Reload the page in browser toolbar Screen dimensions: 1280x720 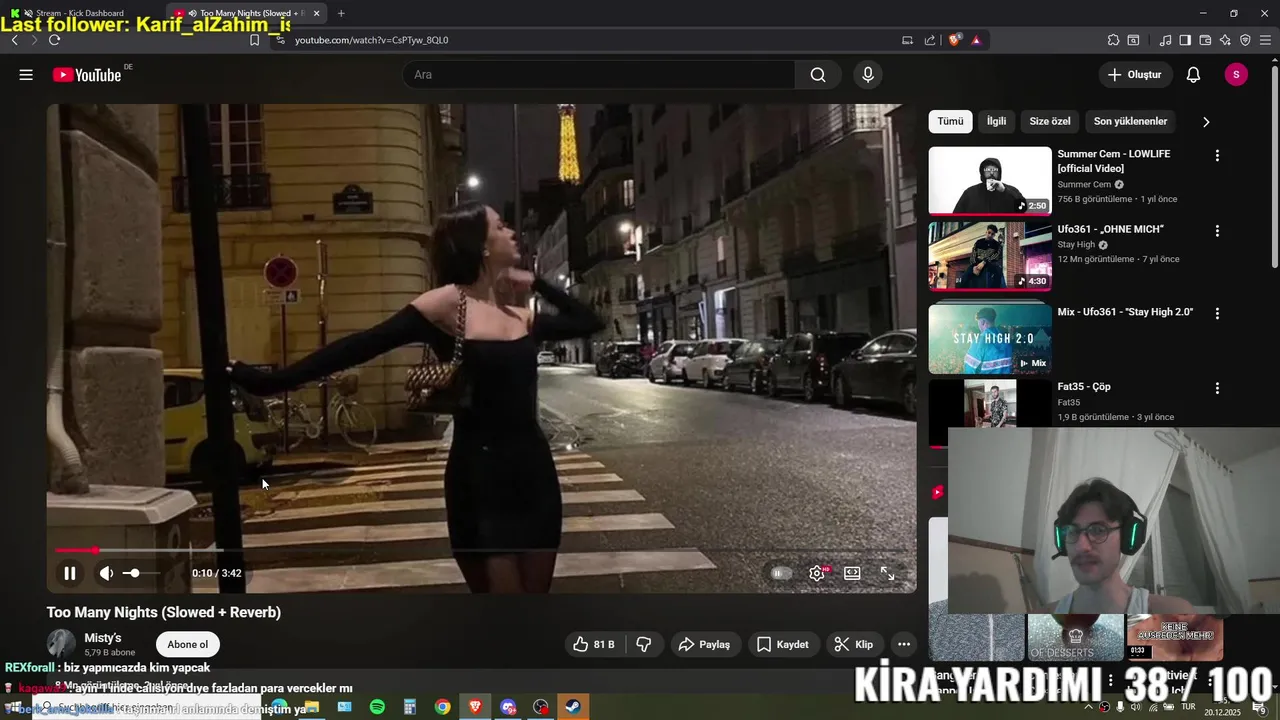[x=54, y=40]
